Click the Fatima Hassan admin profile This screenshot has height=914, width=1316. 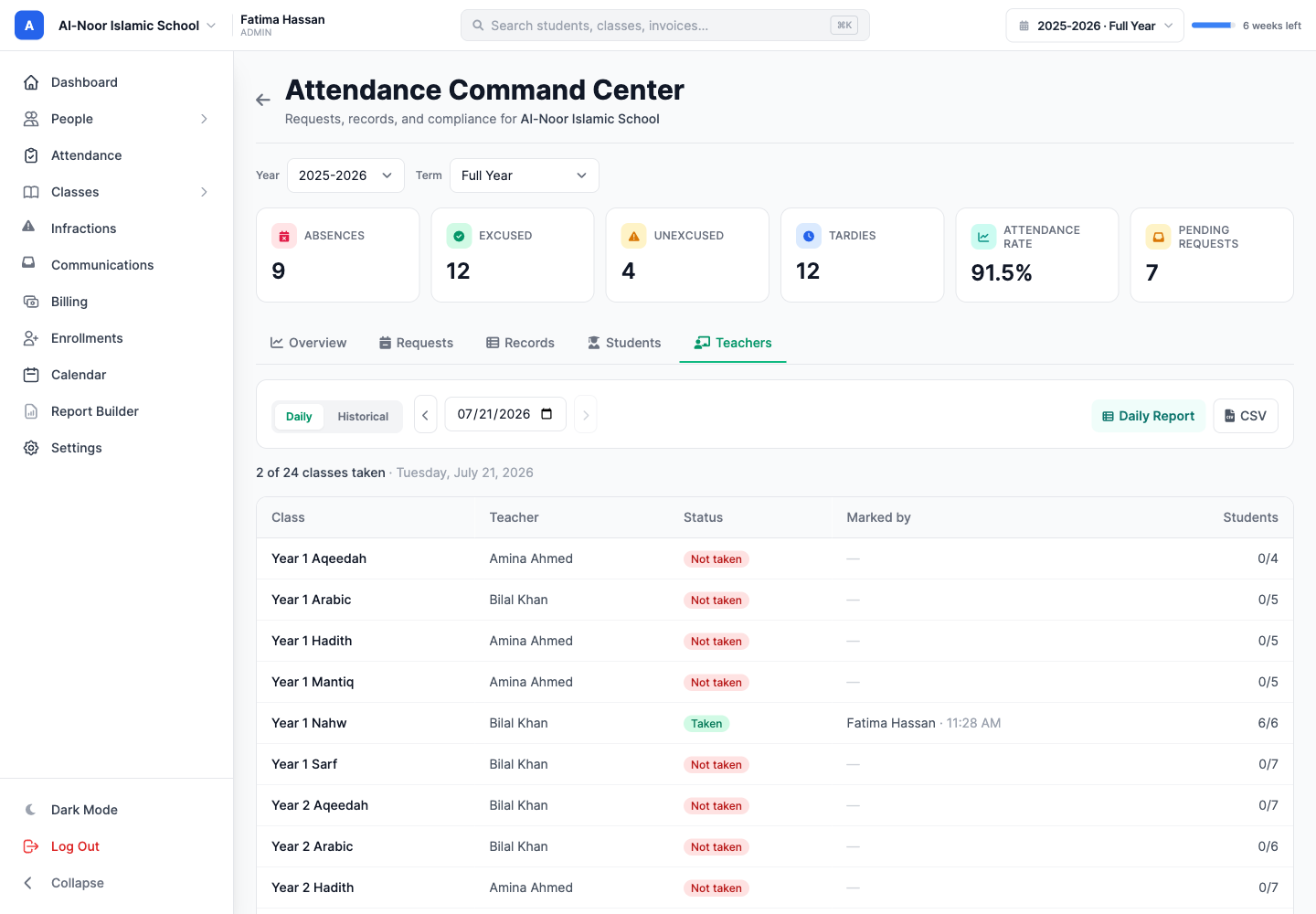click(282, 25)
